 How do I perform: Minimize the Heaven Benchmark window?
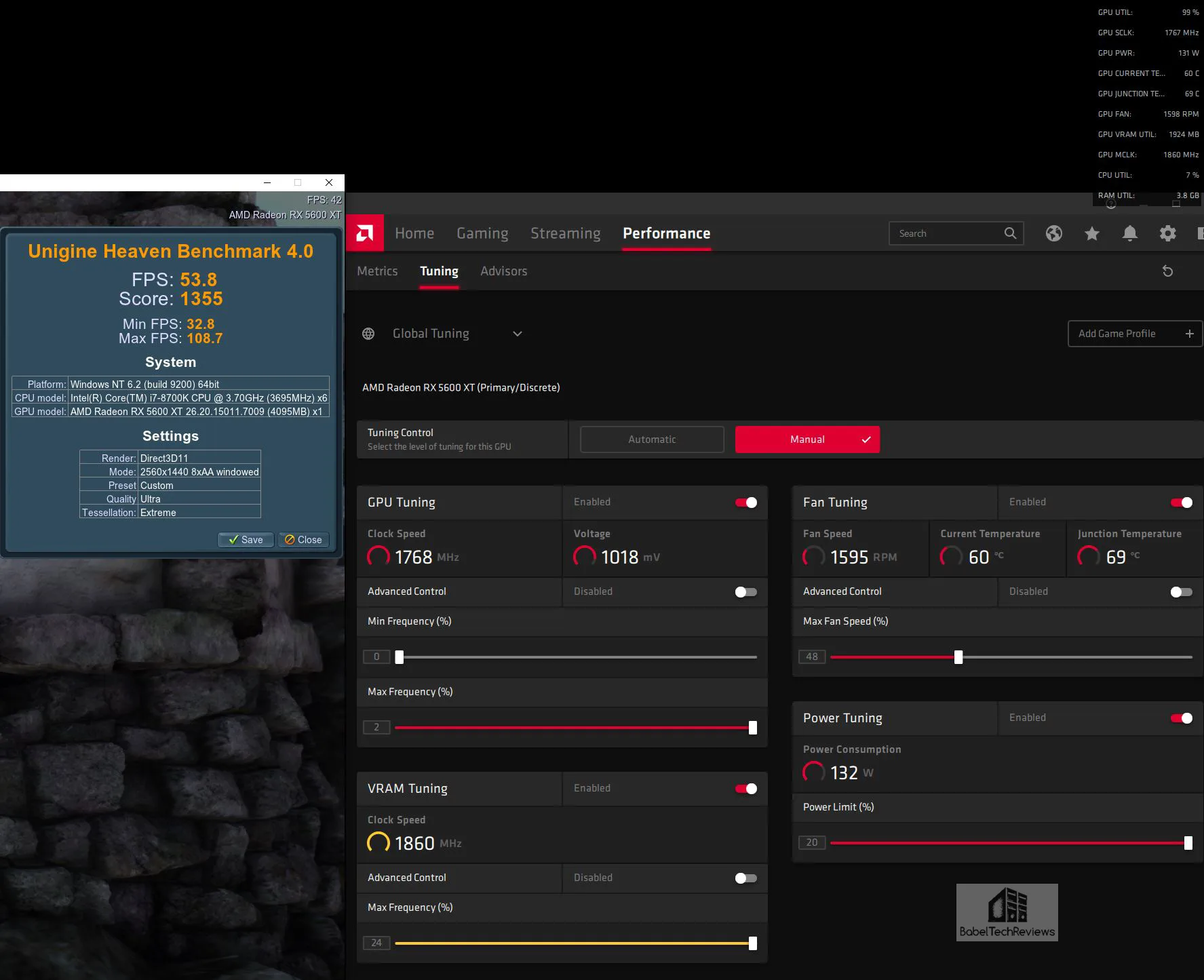tap(267, 182)
